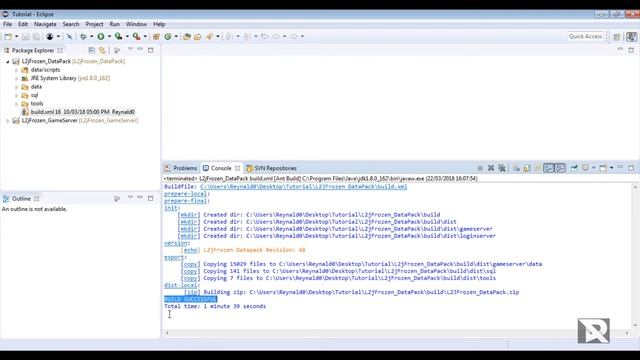Switch to the Console tab
This screenshot has width=640, height=360.
point(221,168)
